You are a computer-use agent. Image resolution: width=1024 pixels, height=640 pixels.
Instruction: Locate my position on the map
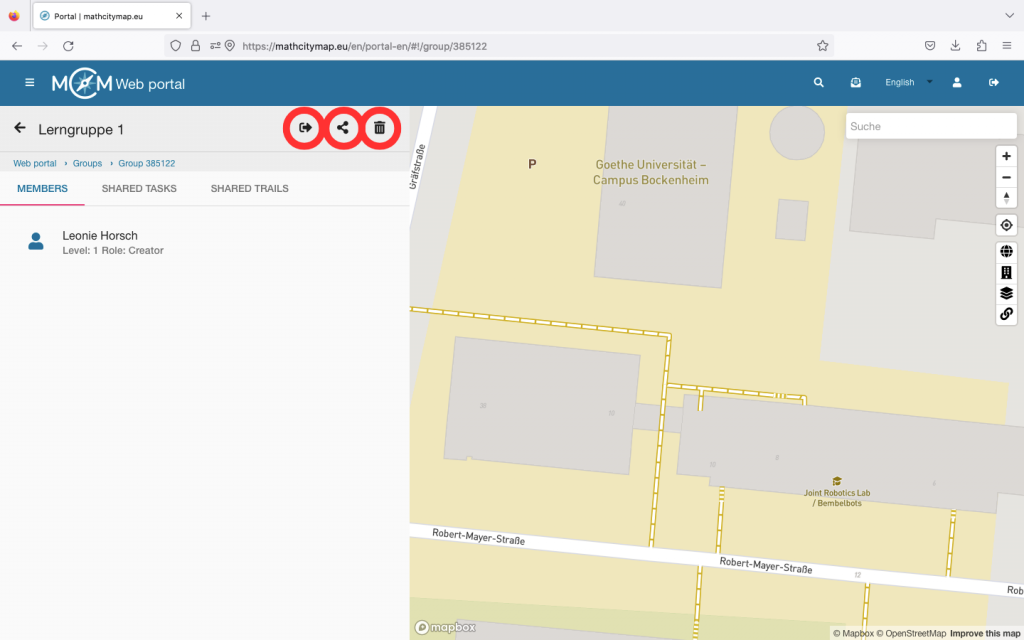coord(1006,225)
